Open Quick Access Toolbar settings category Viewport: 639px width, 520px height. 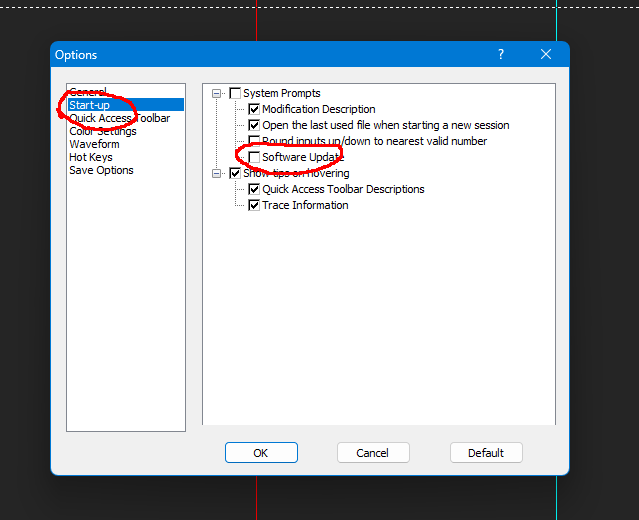(x=119, y=118)
